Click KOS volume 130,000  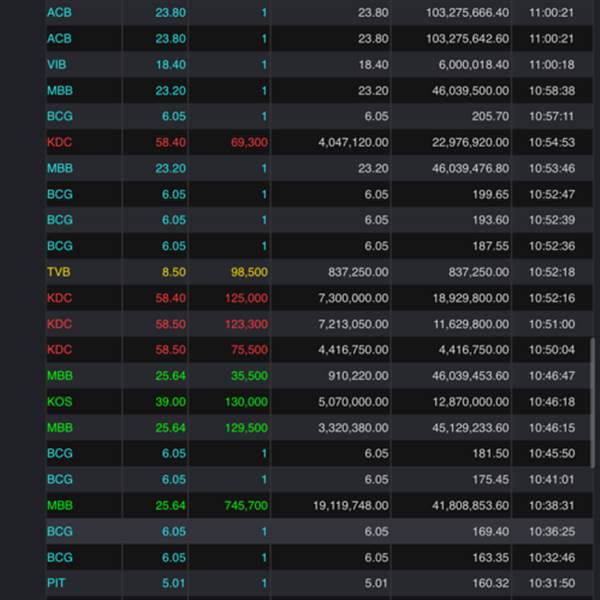point(246,402)
